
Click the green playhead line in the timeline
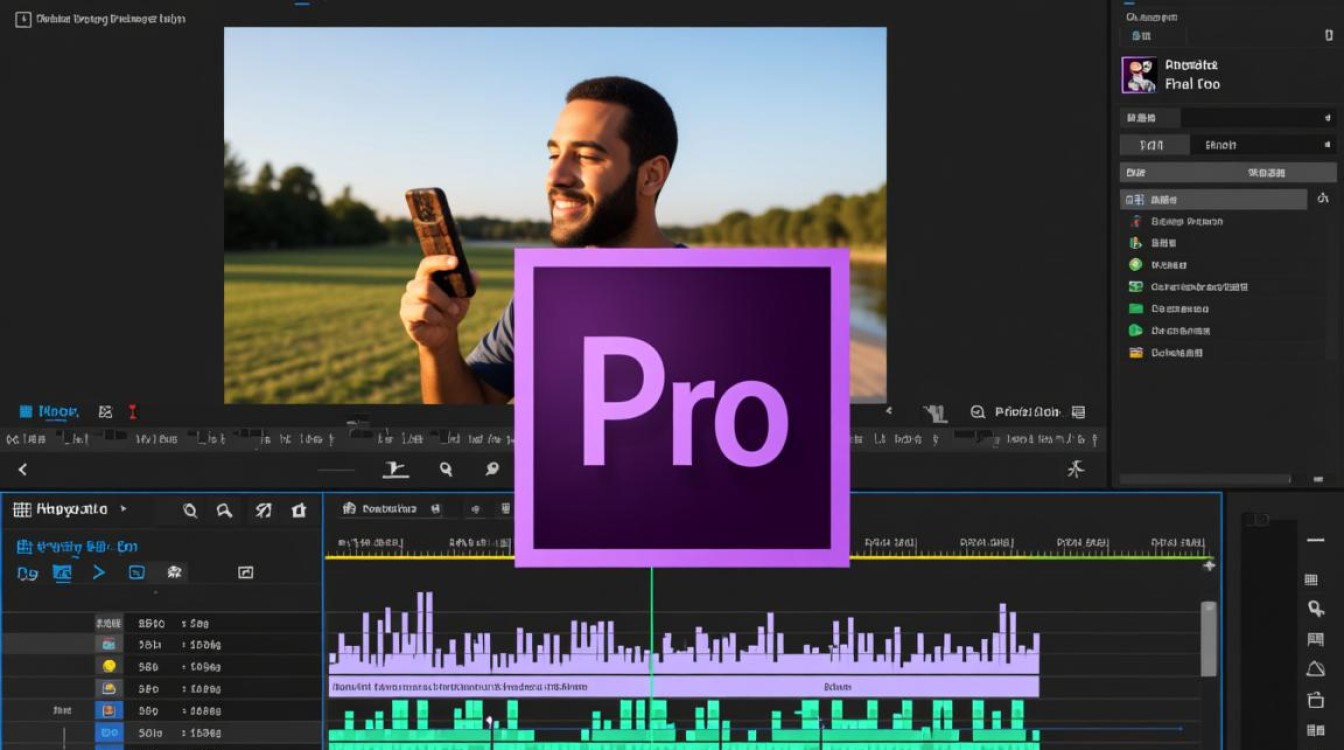[652, 660]
